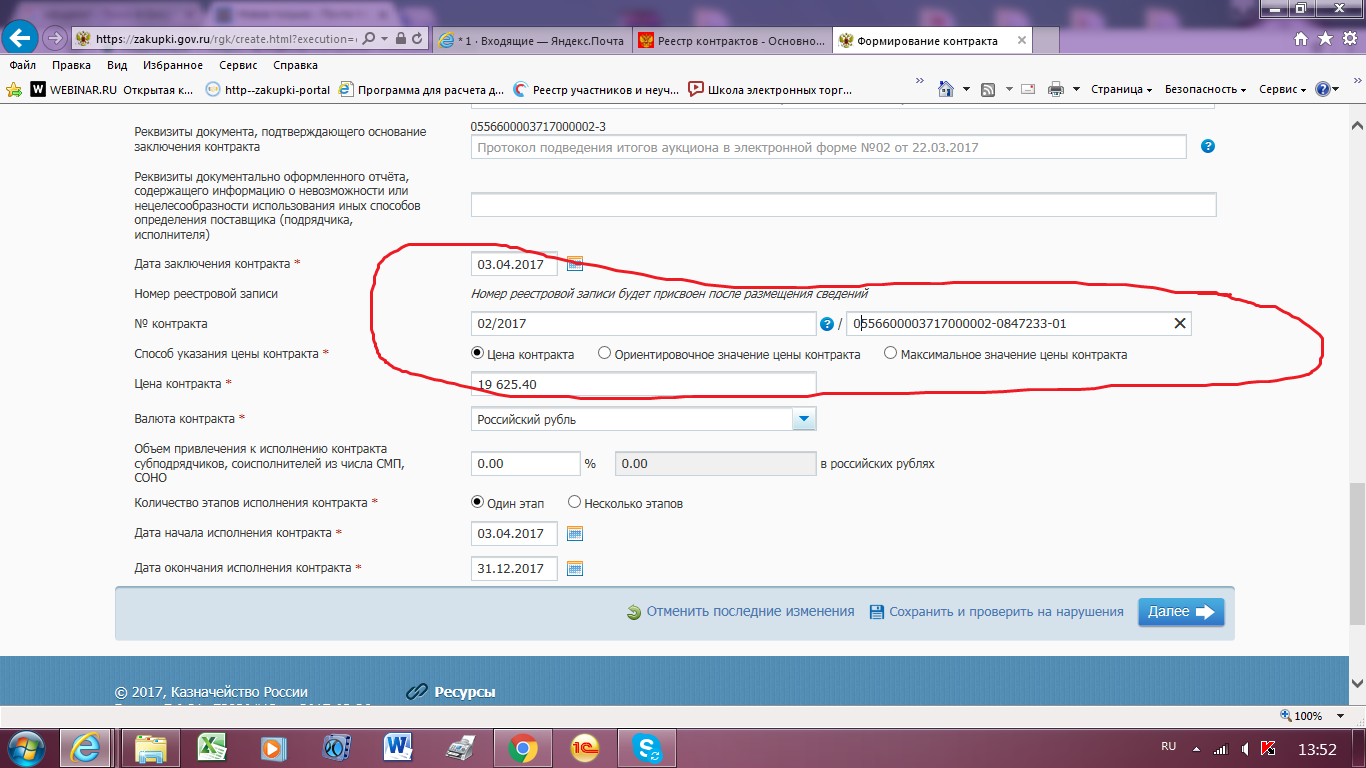Open 'Страница' toolbar dropdown
The width and height of the screenshot is (1366, 768).
click(1120, 89)
